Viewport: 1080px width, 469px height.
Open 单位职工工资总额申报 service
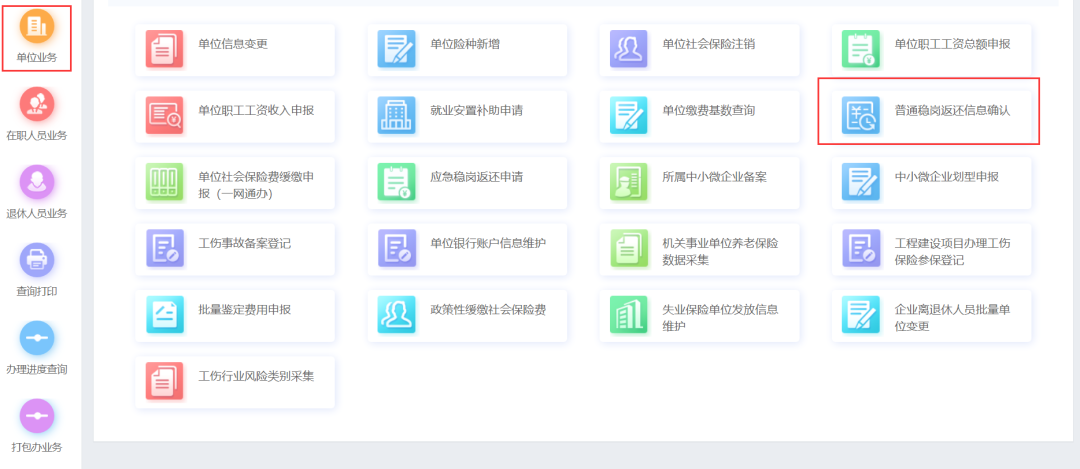pyautogui.click(x=951, y=44)
